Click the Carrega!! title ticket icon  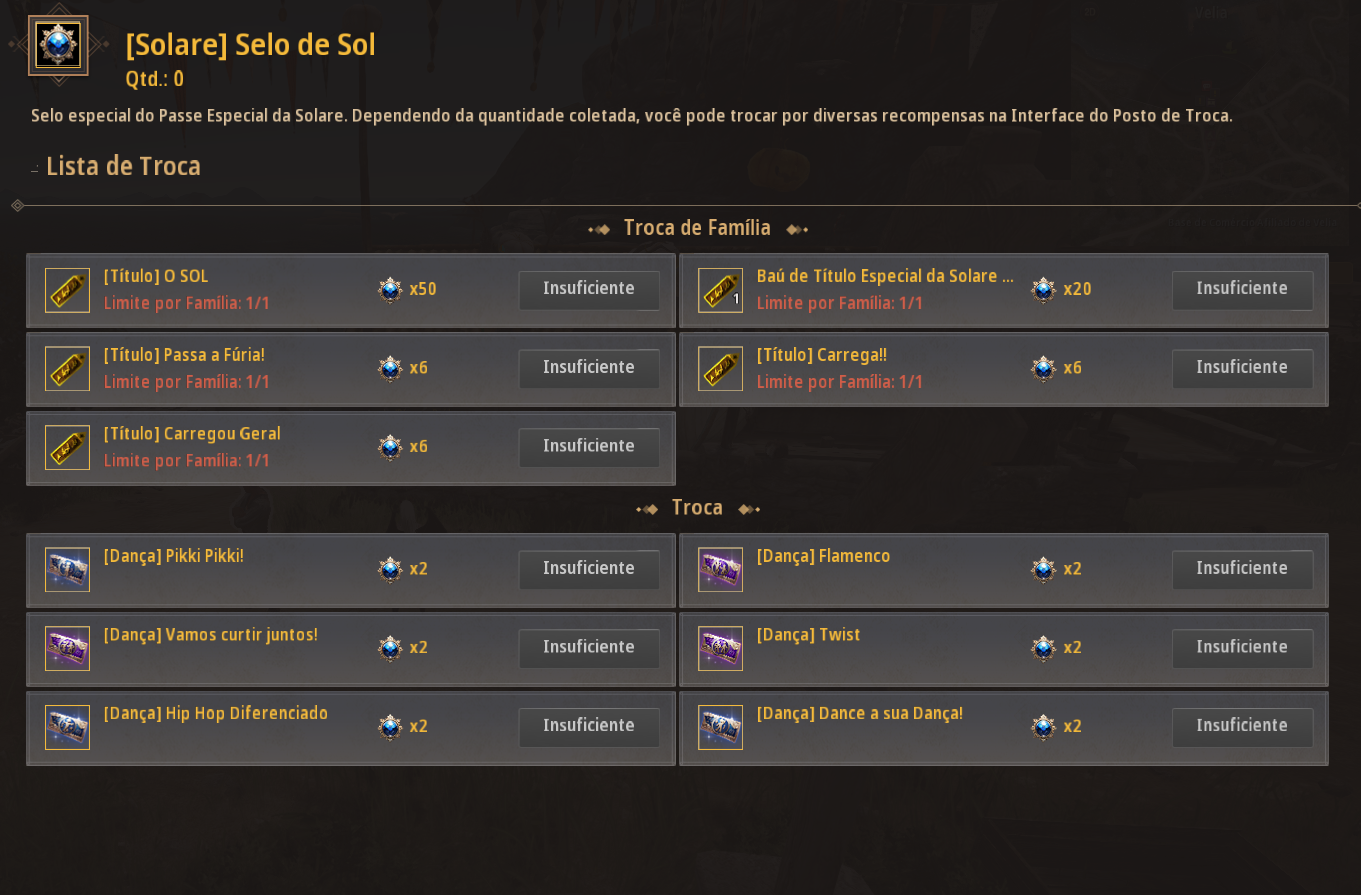click(x=720, y=369)
